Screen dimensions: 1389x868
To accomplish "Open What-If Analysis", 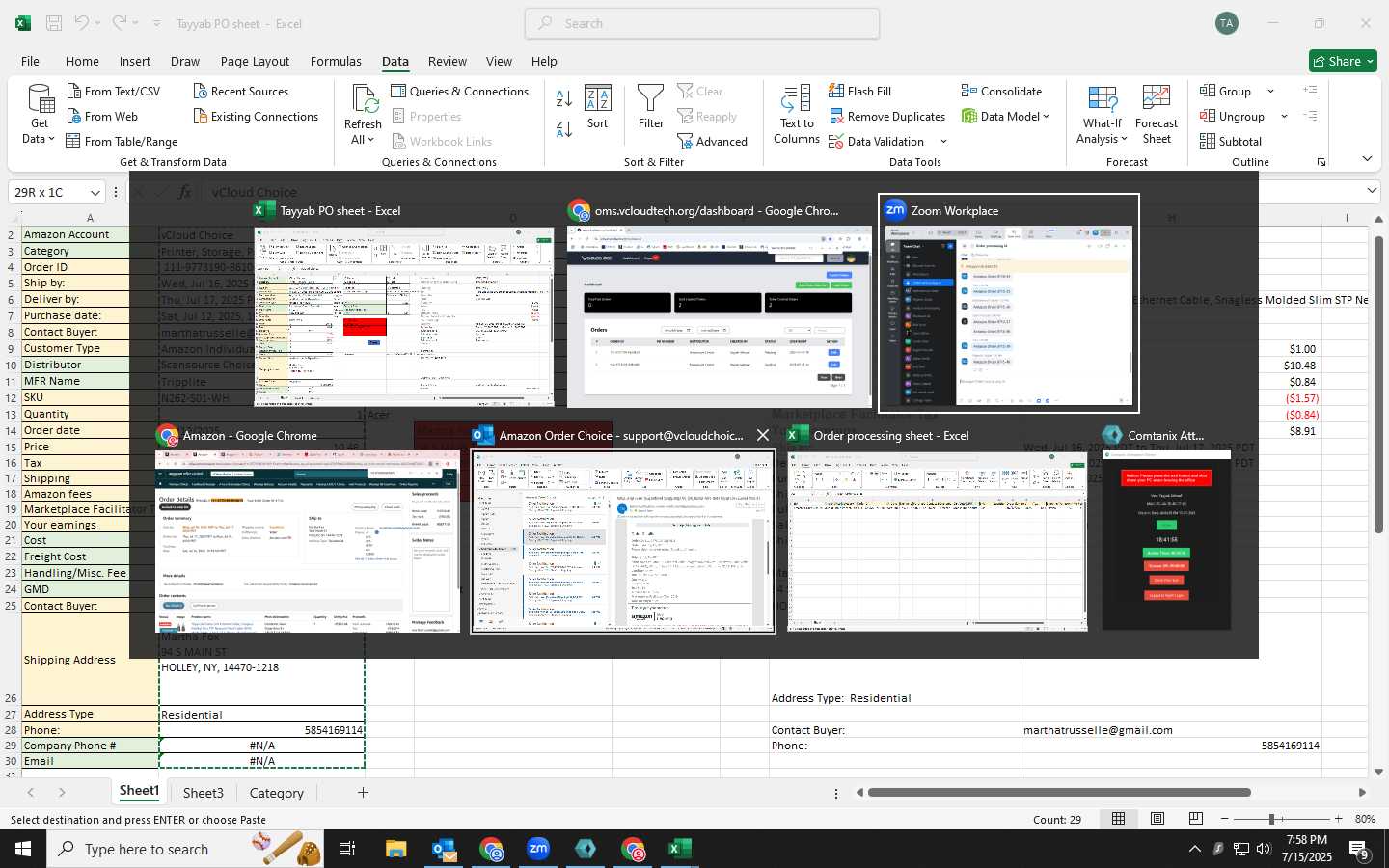I will coord(1102,115).
